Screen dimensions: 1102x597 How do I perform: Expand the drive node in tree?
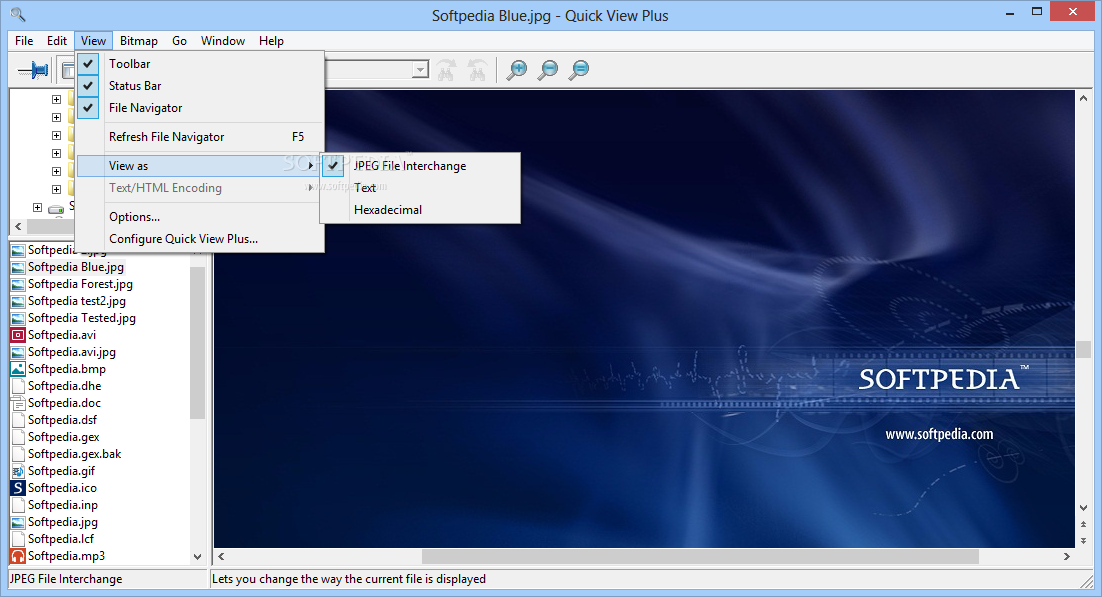pyautogui.click(x=37, y=207)
